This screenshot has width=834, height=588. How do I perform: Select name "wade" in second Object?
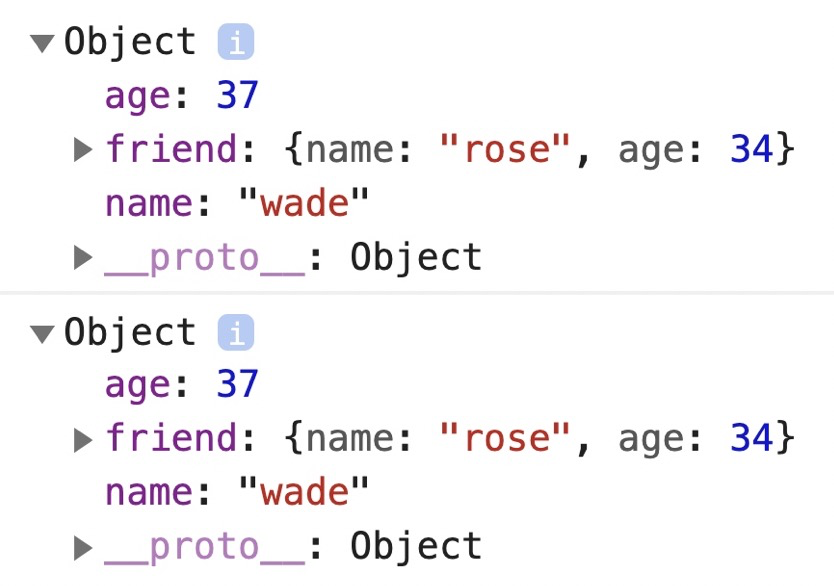coord(237,492)
